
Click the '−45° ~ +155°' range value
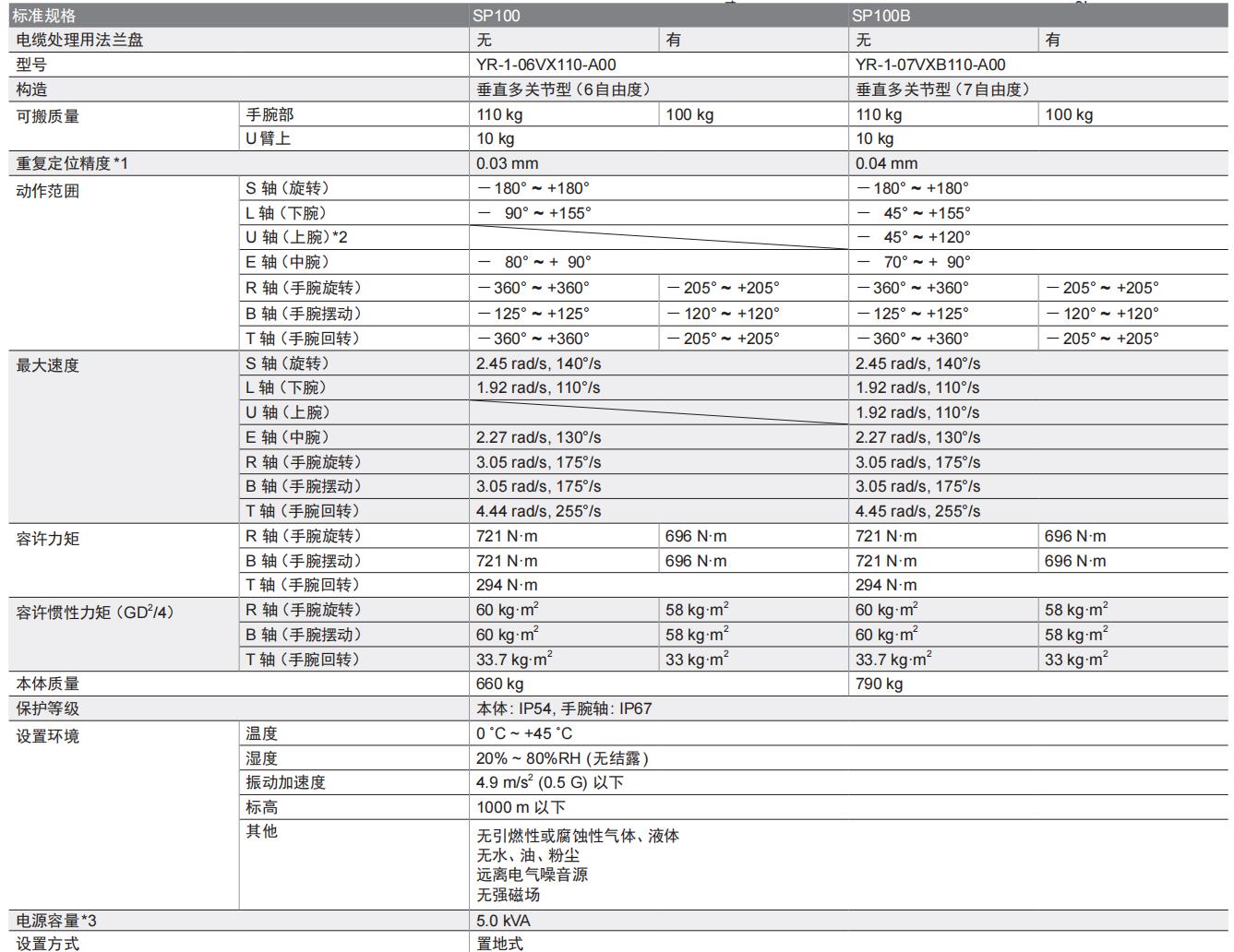(914, 212)
